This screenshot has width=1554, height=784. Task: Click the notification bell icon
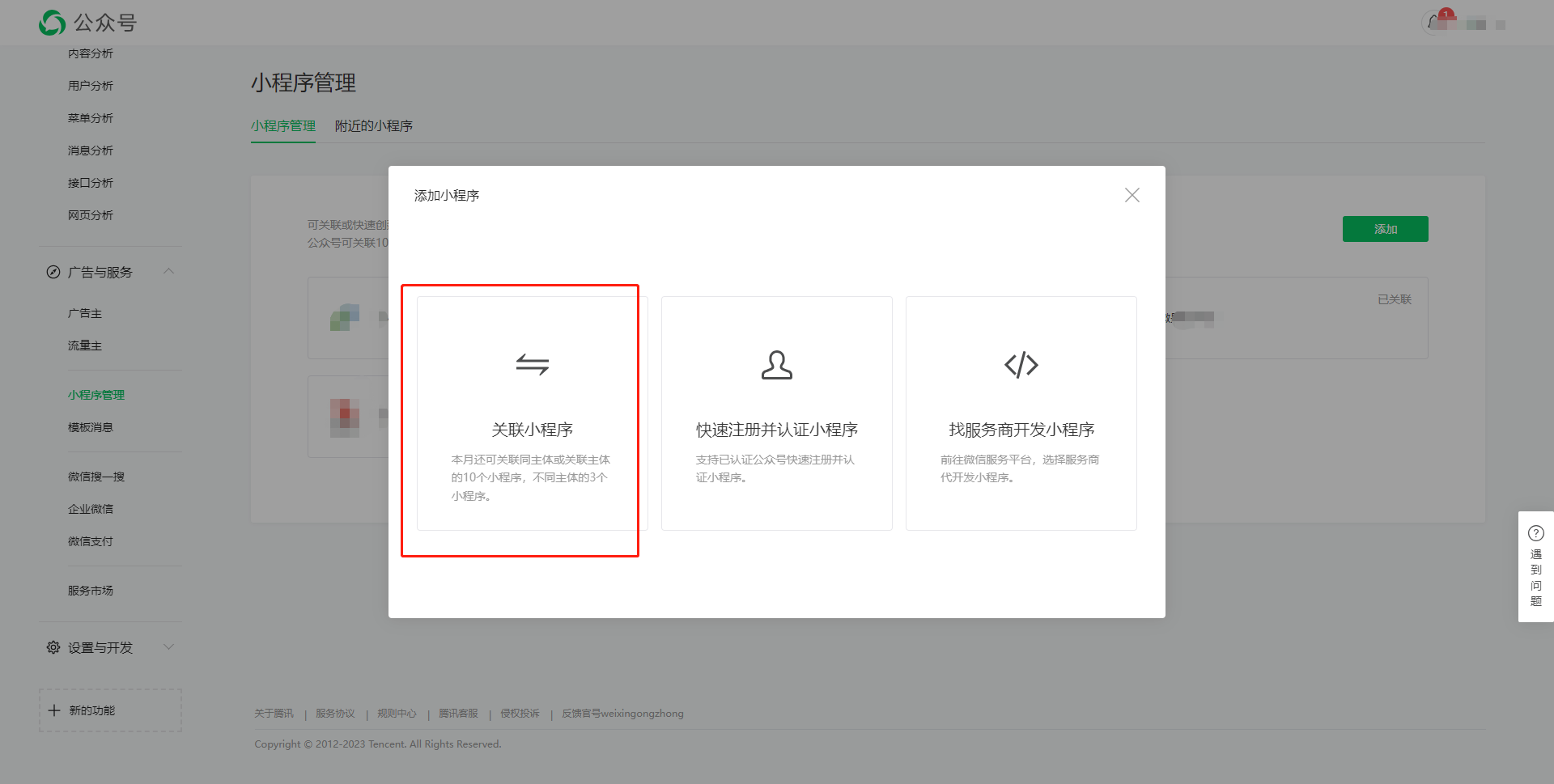click(1435, 22)
